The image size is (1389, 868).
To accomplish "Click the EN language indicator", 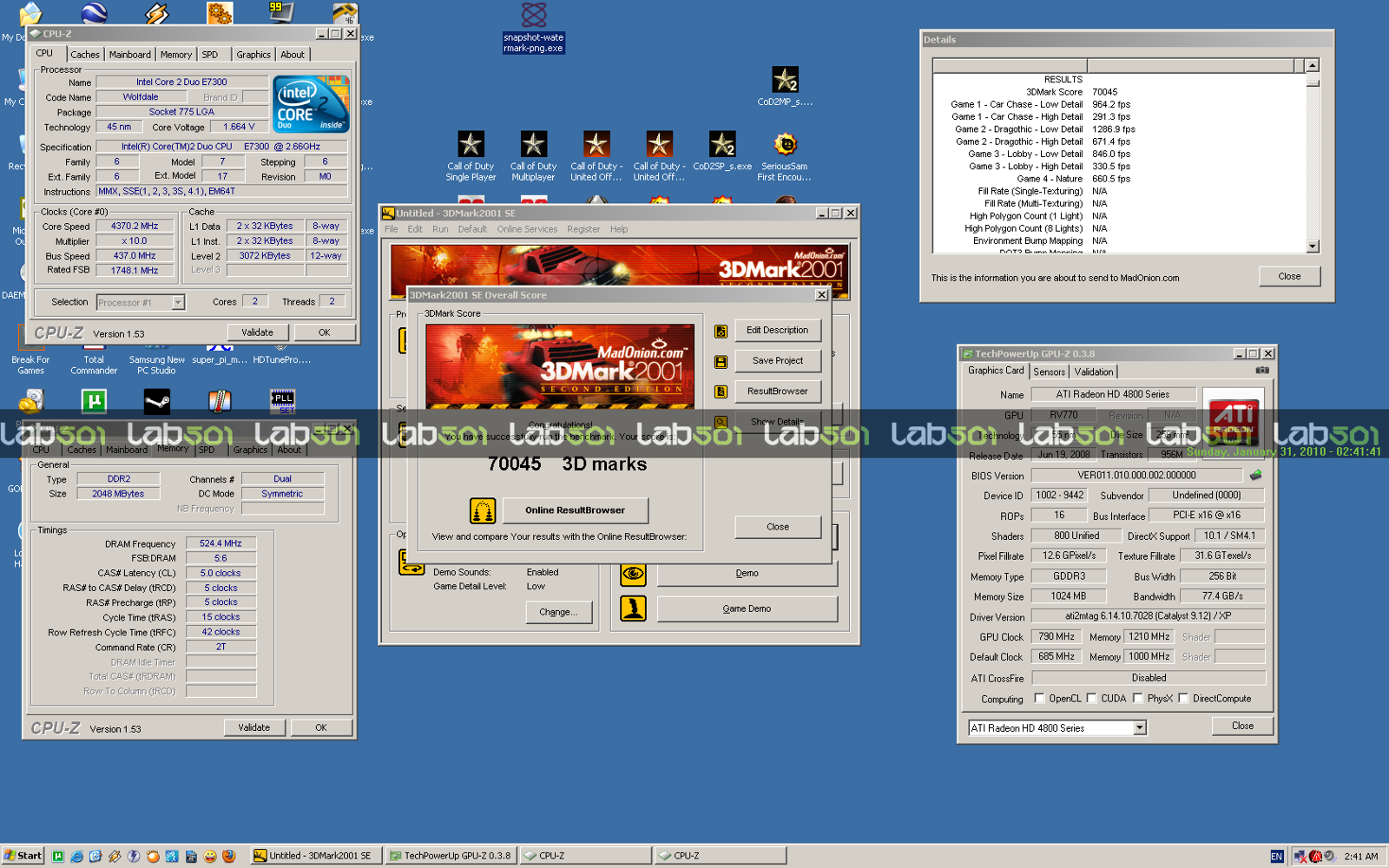I will click(1276, 856).
